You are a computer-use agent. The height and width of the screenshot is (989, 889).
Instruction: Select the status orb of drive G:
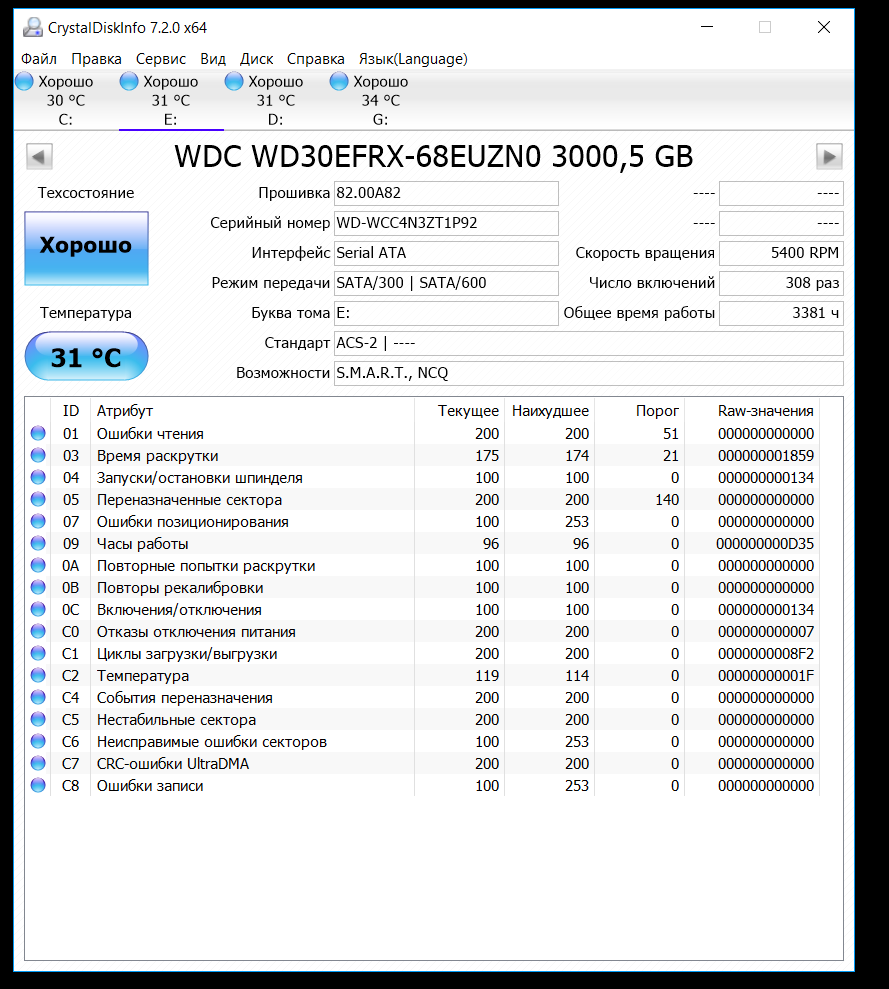339,81
